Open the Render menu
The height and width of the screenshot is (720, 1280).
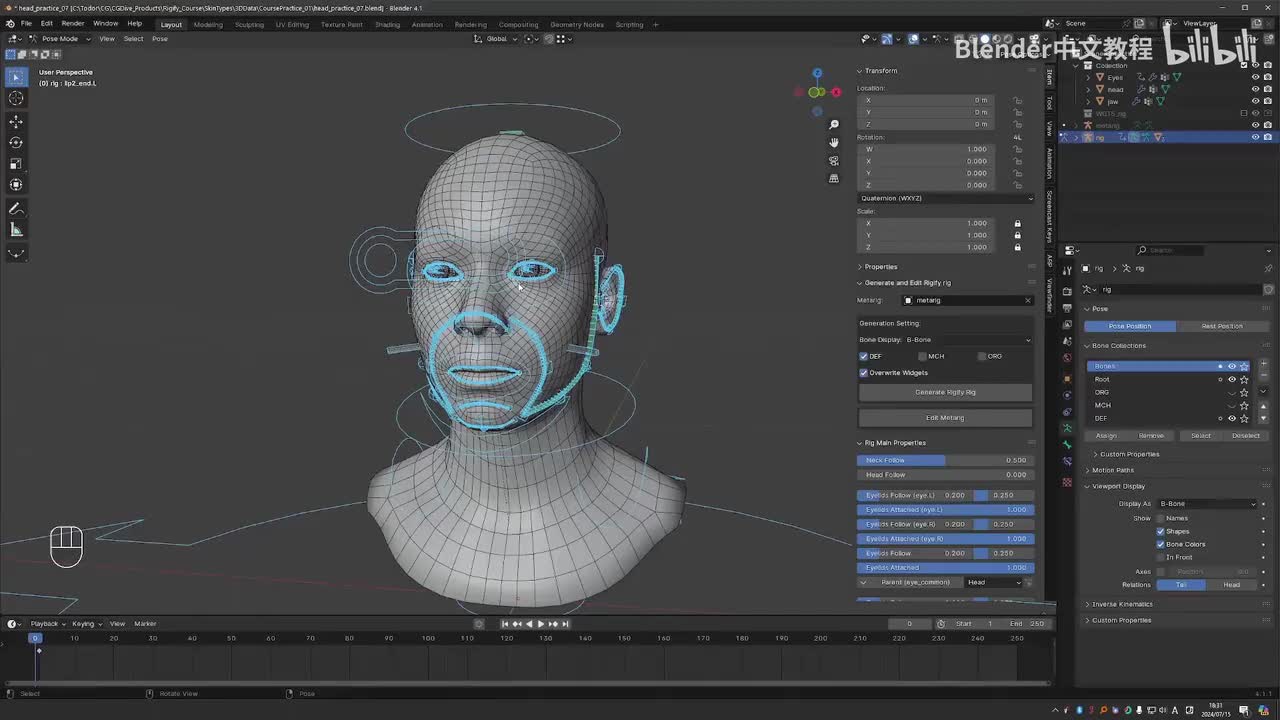click(x=73, y=23)
